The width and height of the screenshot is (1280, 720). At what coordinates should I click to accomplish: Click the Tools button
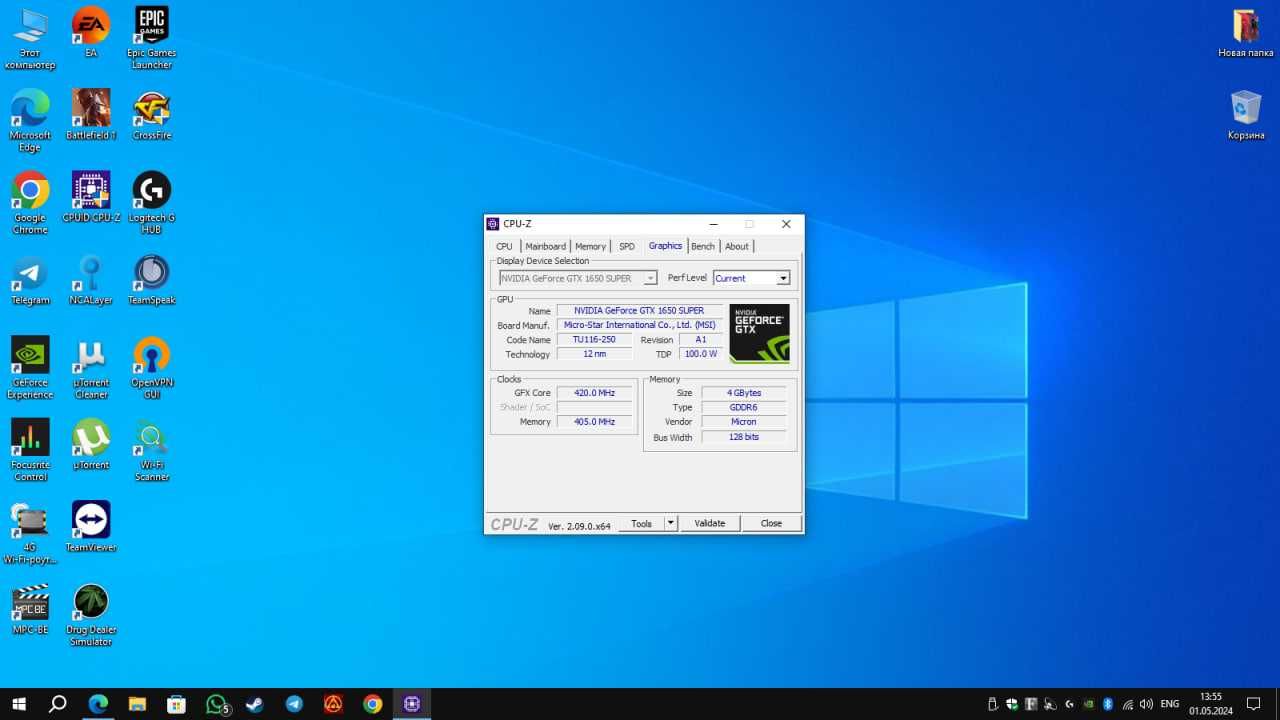(x=641, y=523)
